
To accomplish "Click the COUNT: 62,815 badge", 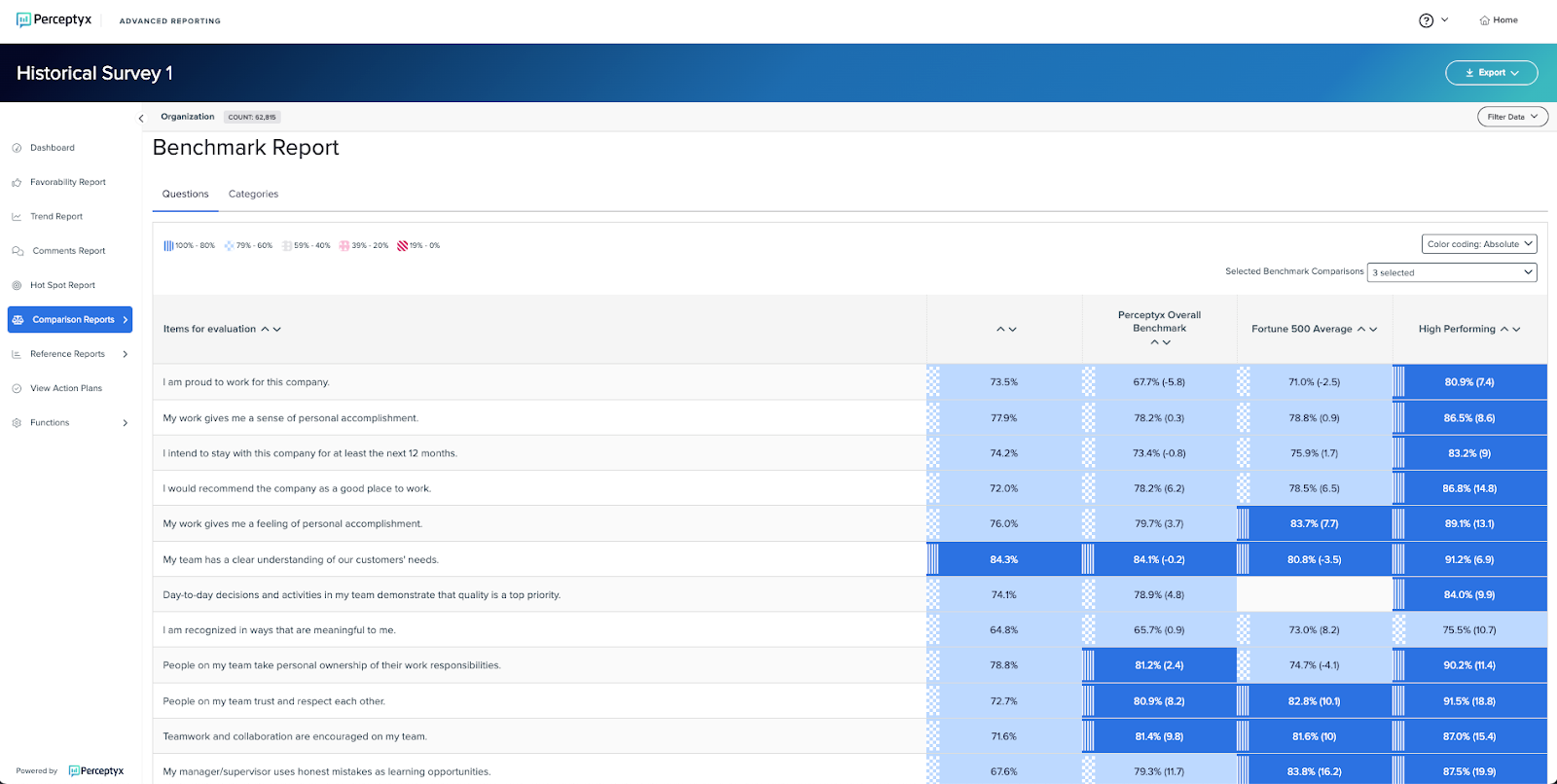I will pyautogui.click(x=252, y=117).
